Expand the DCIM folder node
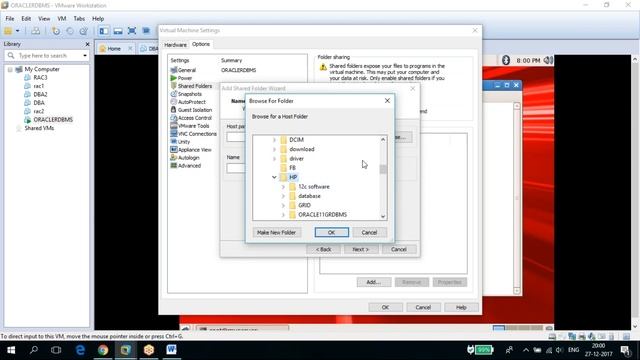Viewport: 640px width, 360px height. [274, 140]
